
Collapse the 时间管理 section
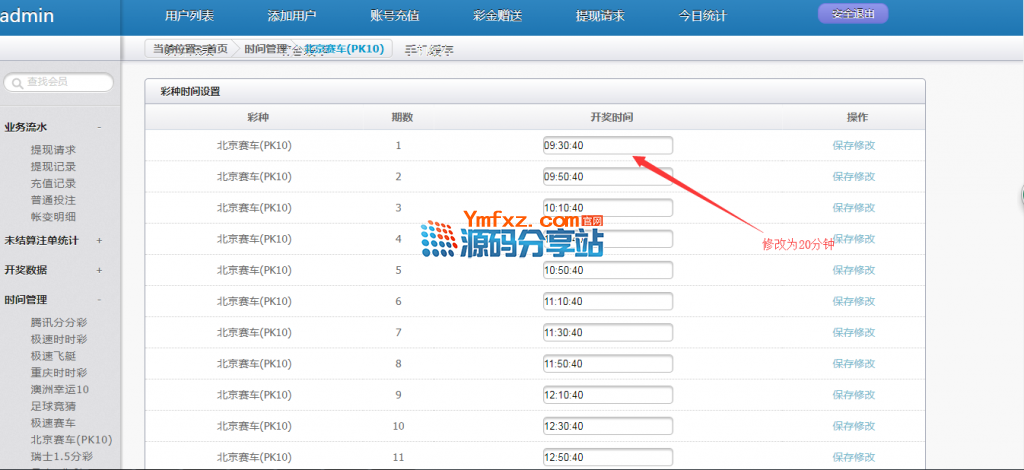[x=99, y=299]
